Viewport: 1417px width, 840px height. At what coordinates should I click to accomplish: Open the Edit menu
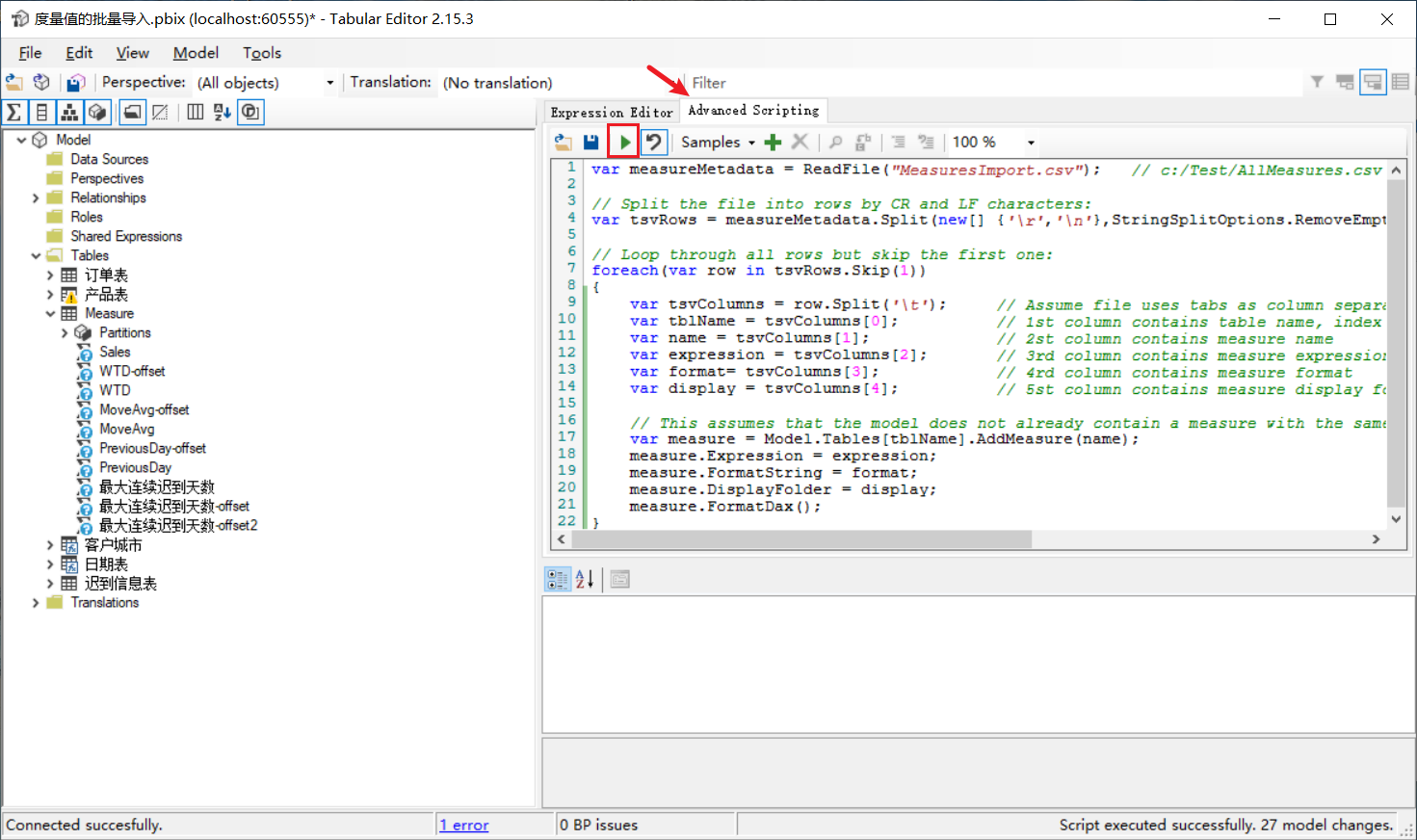point(79,53)
